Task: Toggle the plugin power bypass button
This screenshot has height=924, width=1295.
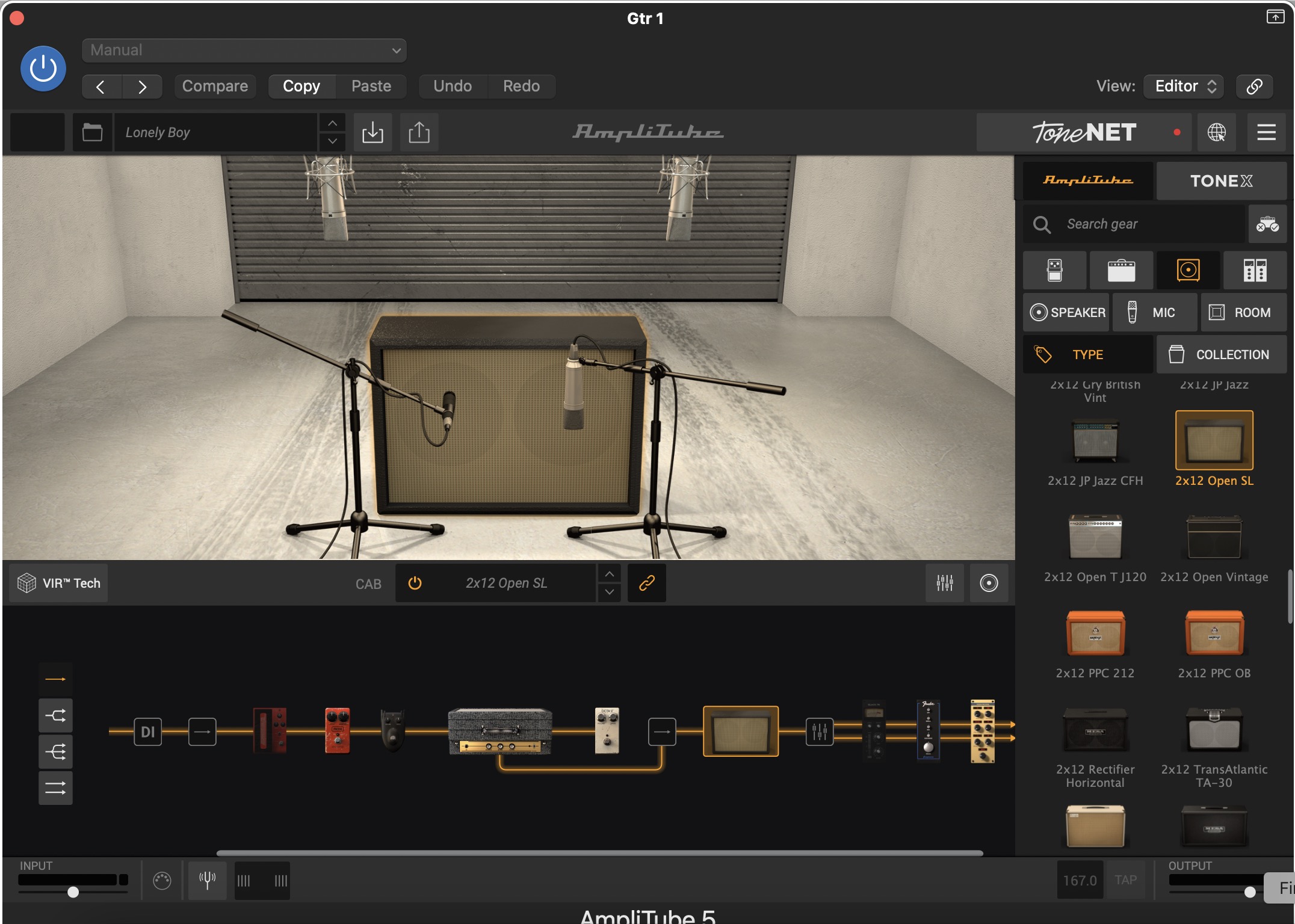Action: [43, 69]
